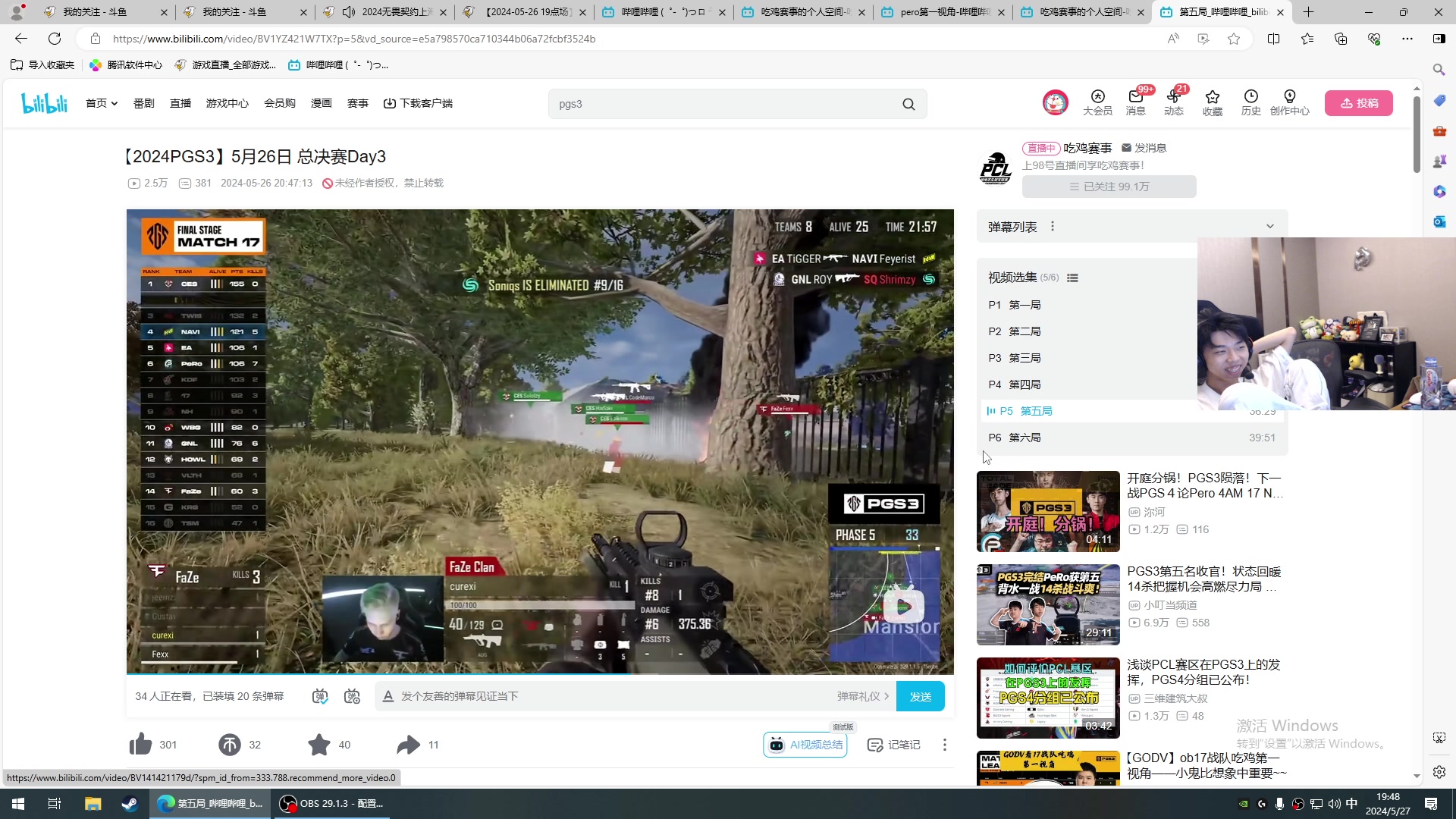
Task: Expand the 弹幕列表 chevron
Action: [x=1270, y=227]
